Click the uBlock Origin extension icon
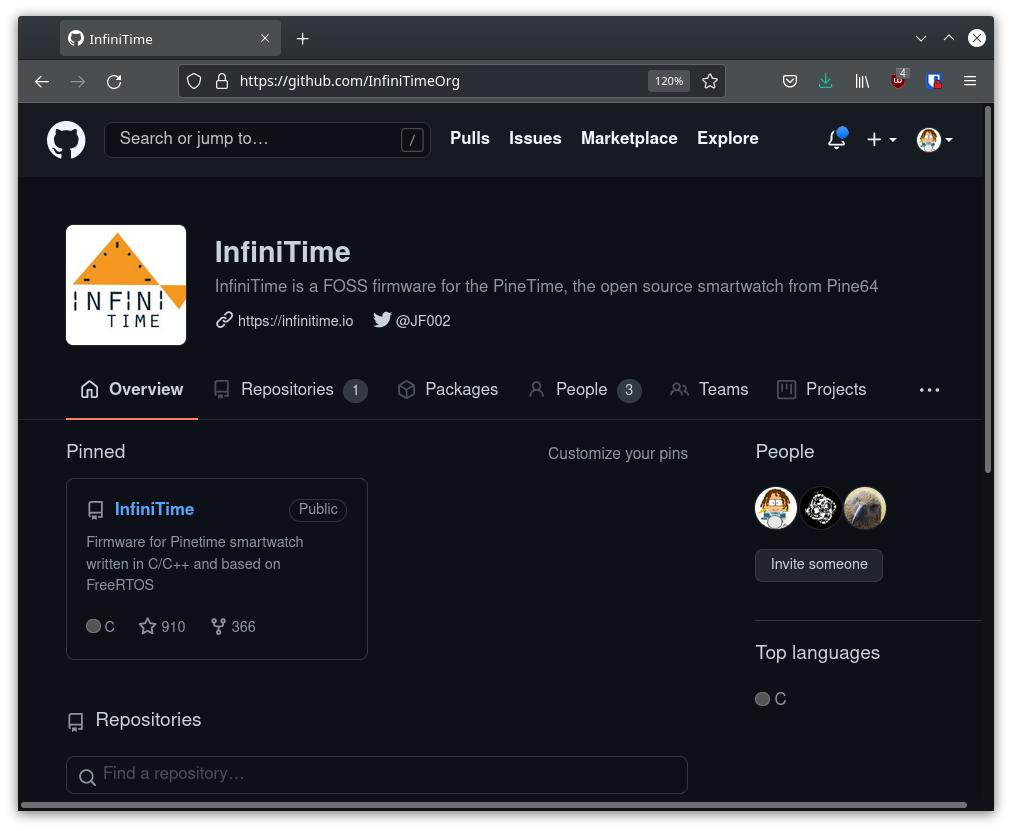Viewport: 1012px width, 831px height. click(898, 81)
